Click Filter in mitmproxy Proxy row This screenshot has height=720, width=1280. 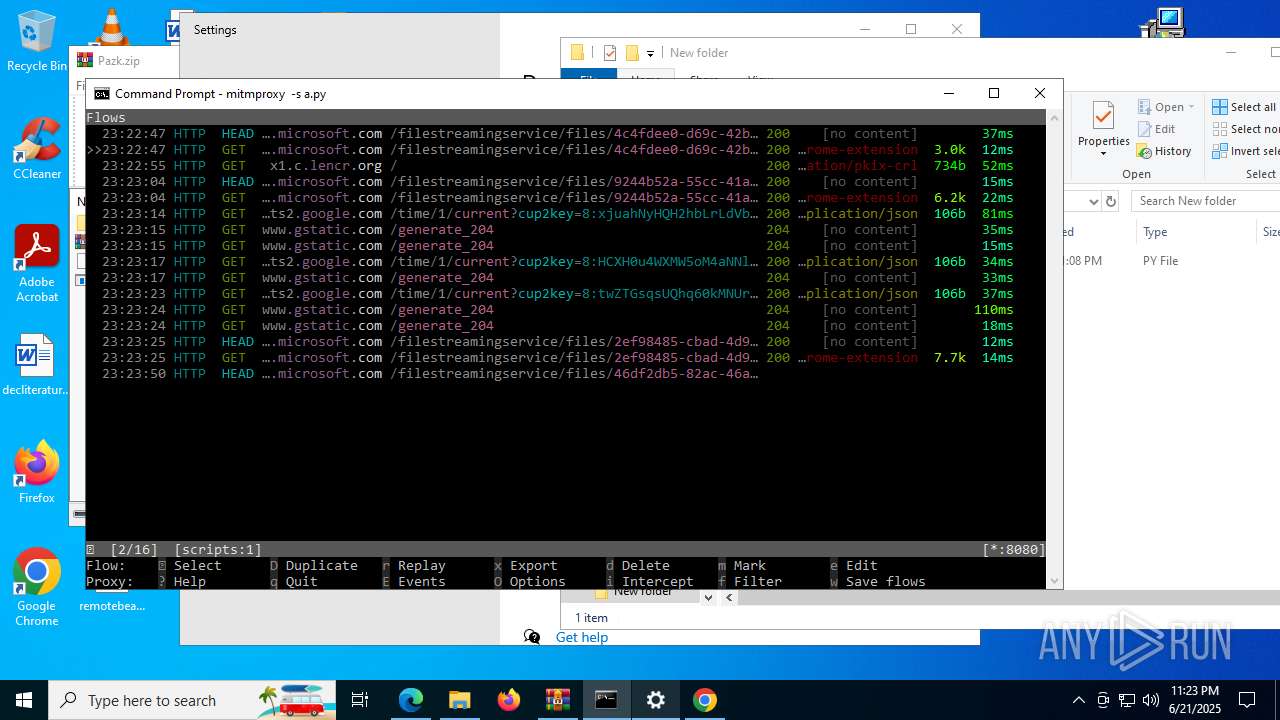coord(758,582)
